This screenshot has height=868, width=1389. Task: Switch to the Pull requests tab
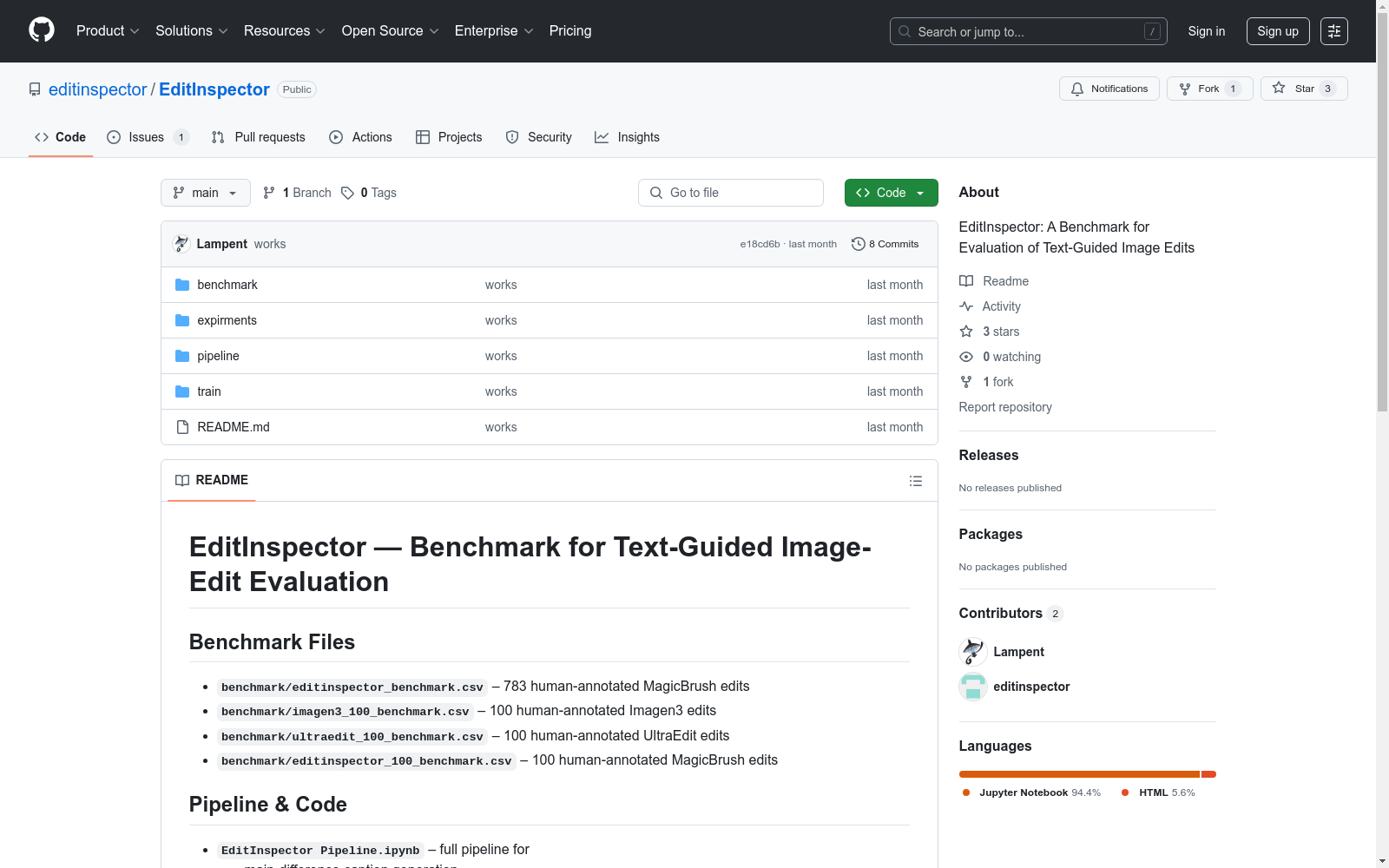coord(259,137)
